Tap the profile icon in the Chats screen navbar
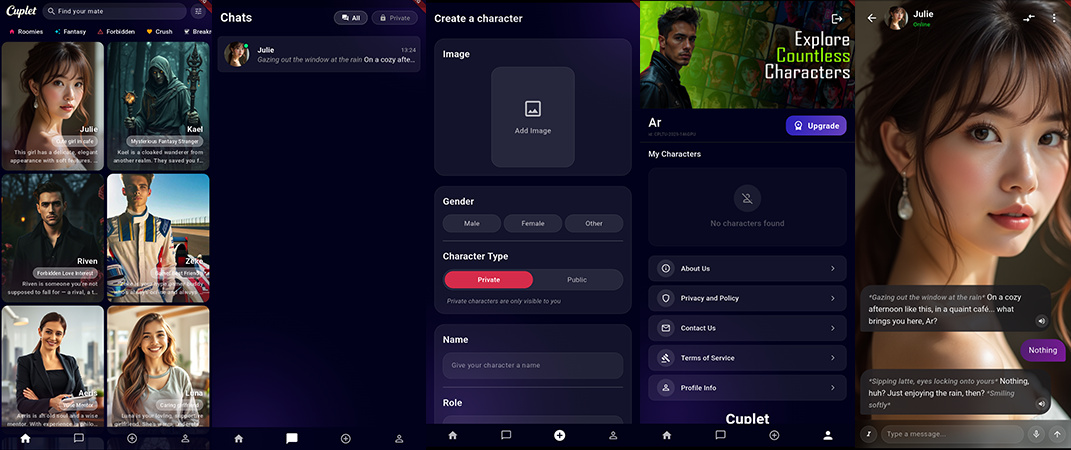Screen dimensions: 1071x450 click(x=399, y=438)
